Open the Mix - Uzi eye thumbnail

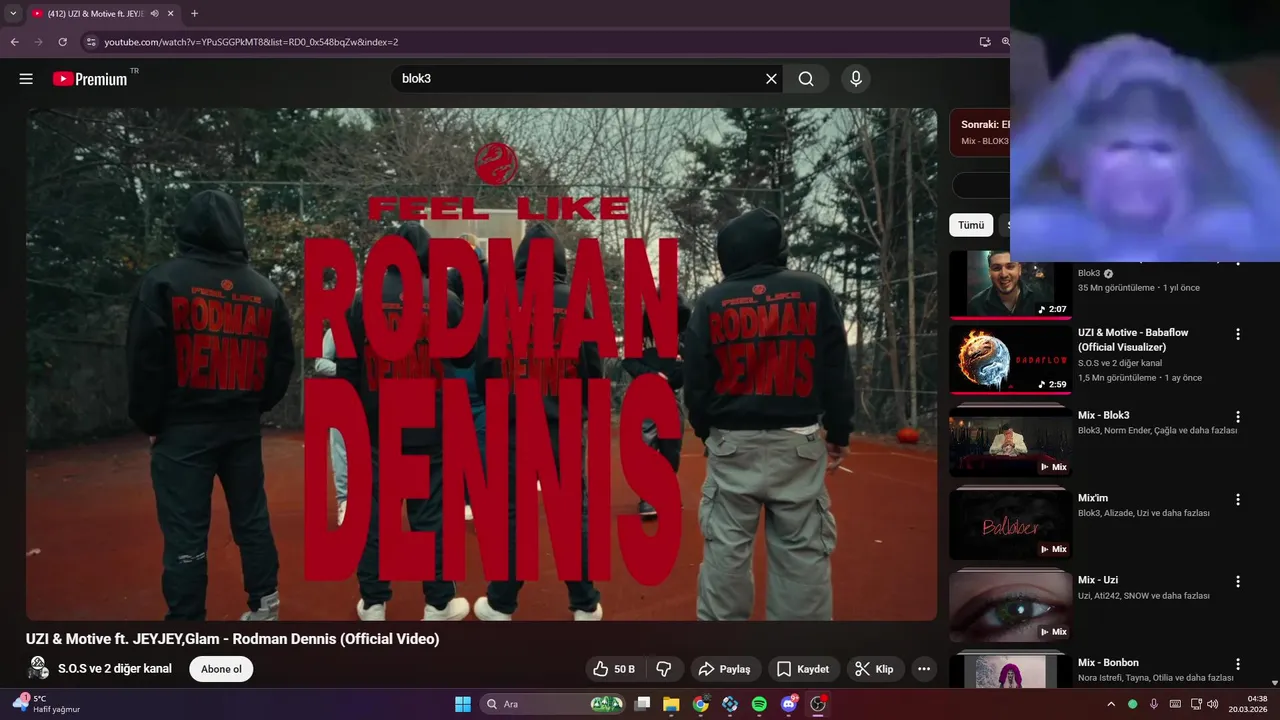point(1010,607)
